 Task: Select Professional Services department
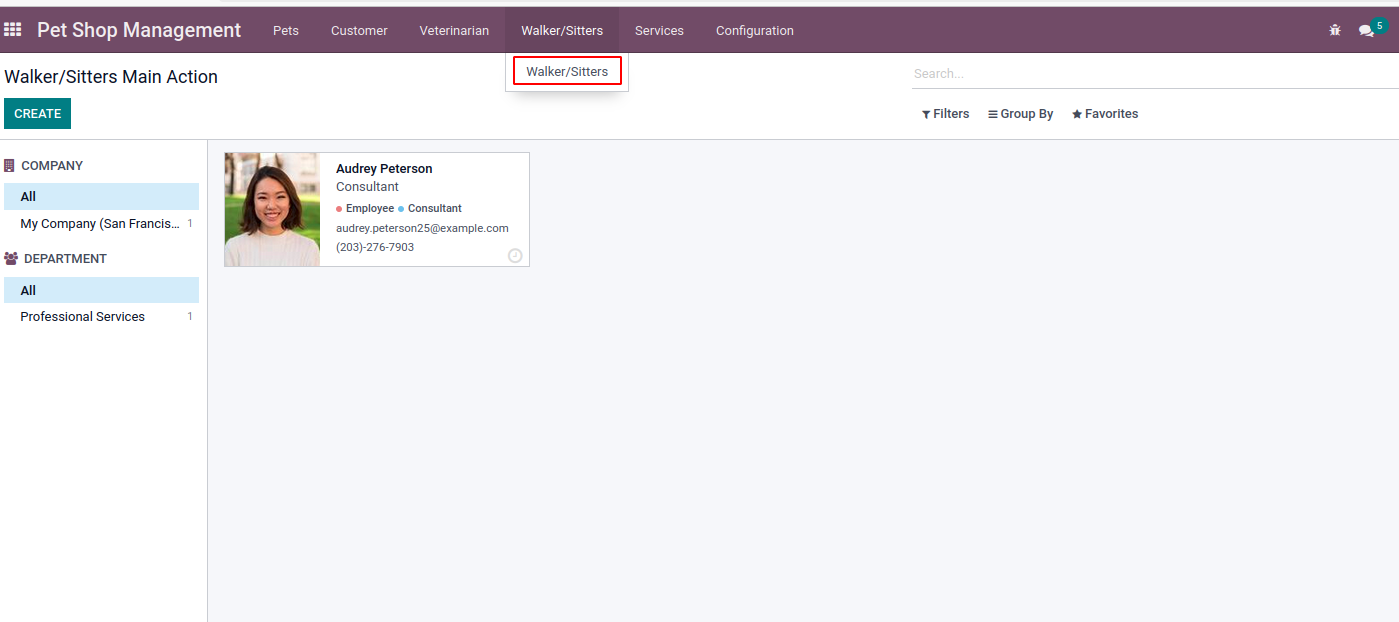101,317
